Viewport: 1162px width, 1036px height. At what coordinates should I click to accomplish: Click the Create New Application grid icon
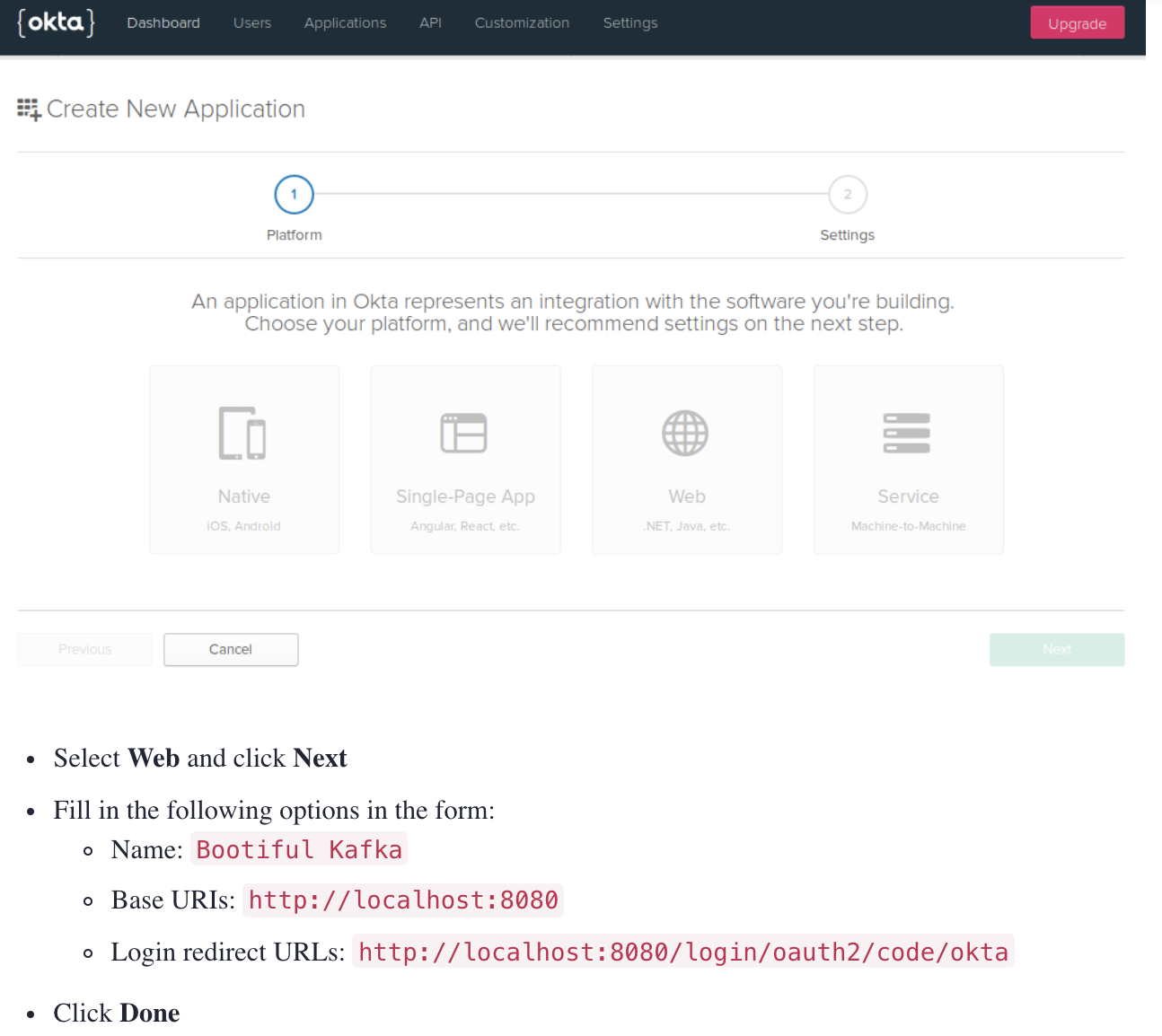29,108
